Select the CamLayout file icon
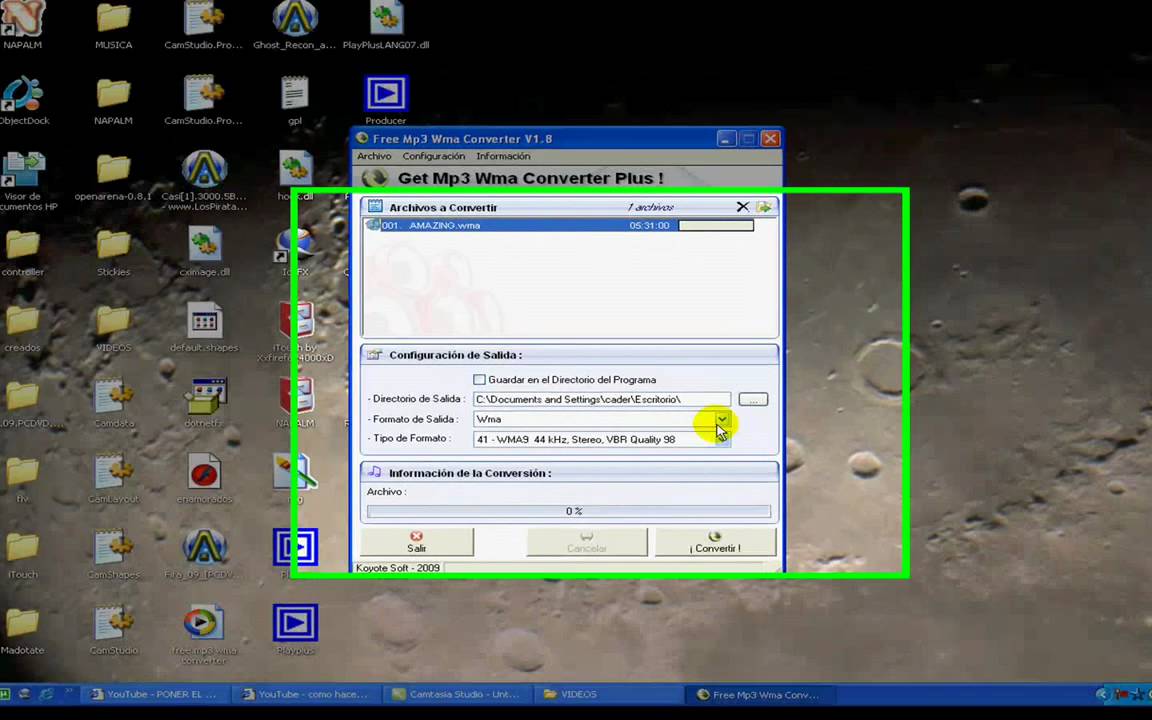Image resolution: width=1152 pixels, height=720 pixels. 113,472
